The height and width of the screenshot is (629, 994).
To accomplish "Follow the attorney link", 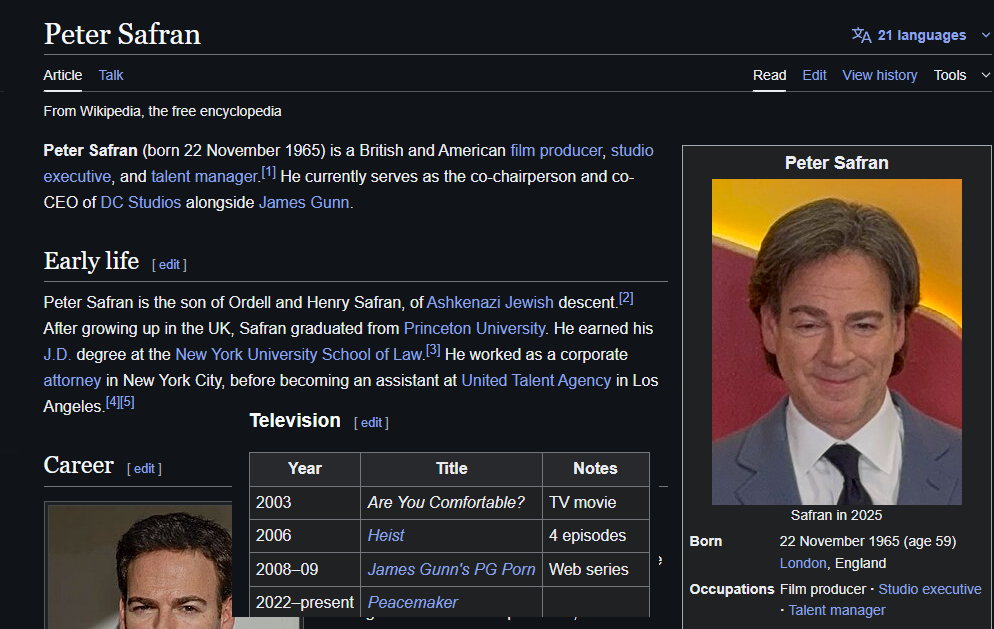I will 72,380.
